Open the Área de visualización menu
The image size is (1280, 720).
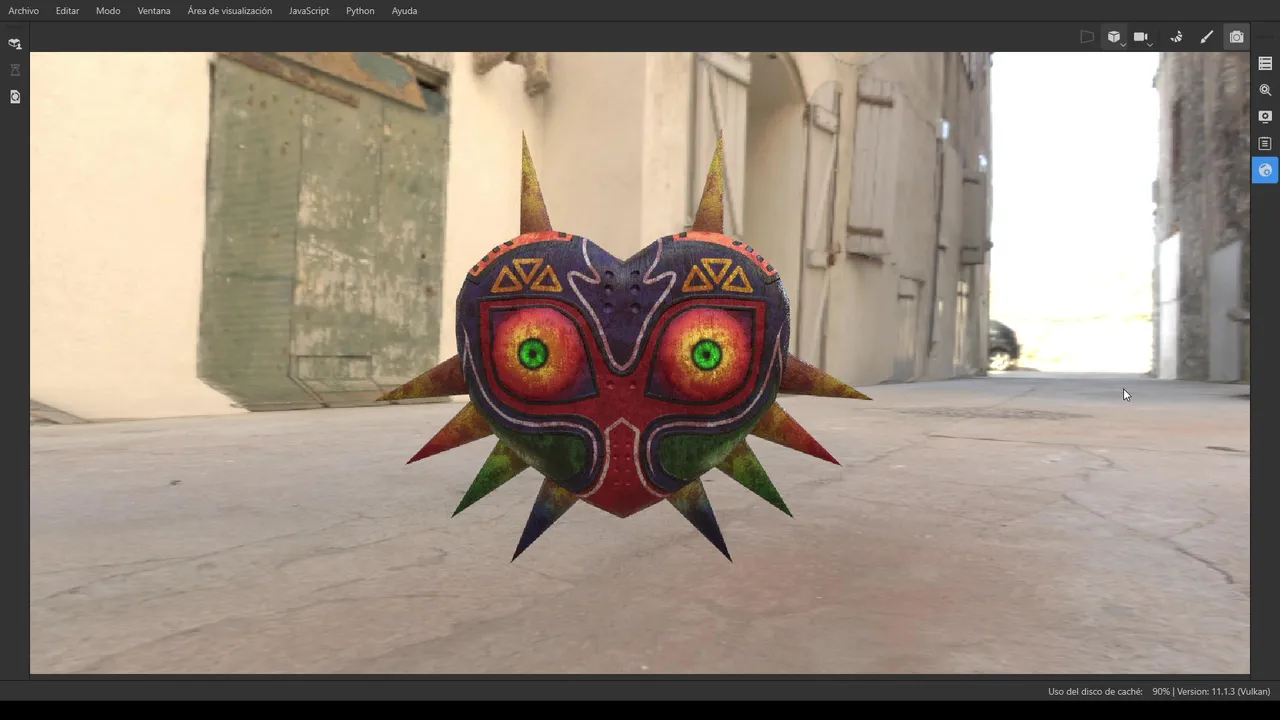(230, 11)
